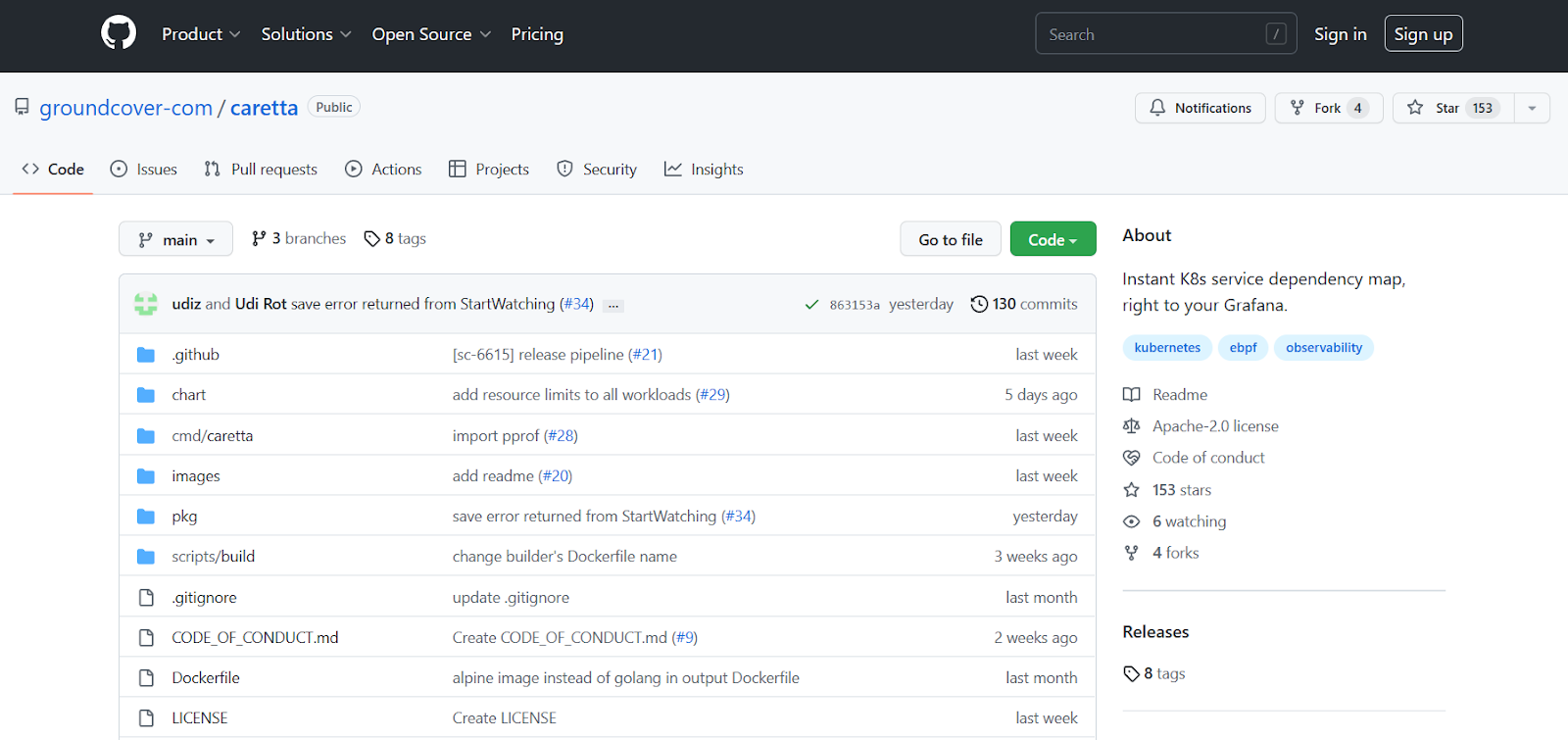
Task: Click the Sign up button
Action: pyautogui.click(x=1423, y=34)
